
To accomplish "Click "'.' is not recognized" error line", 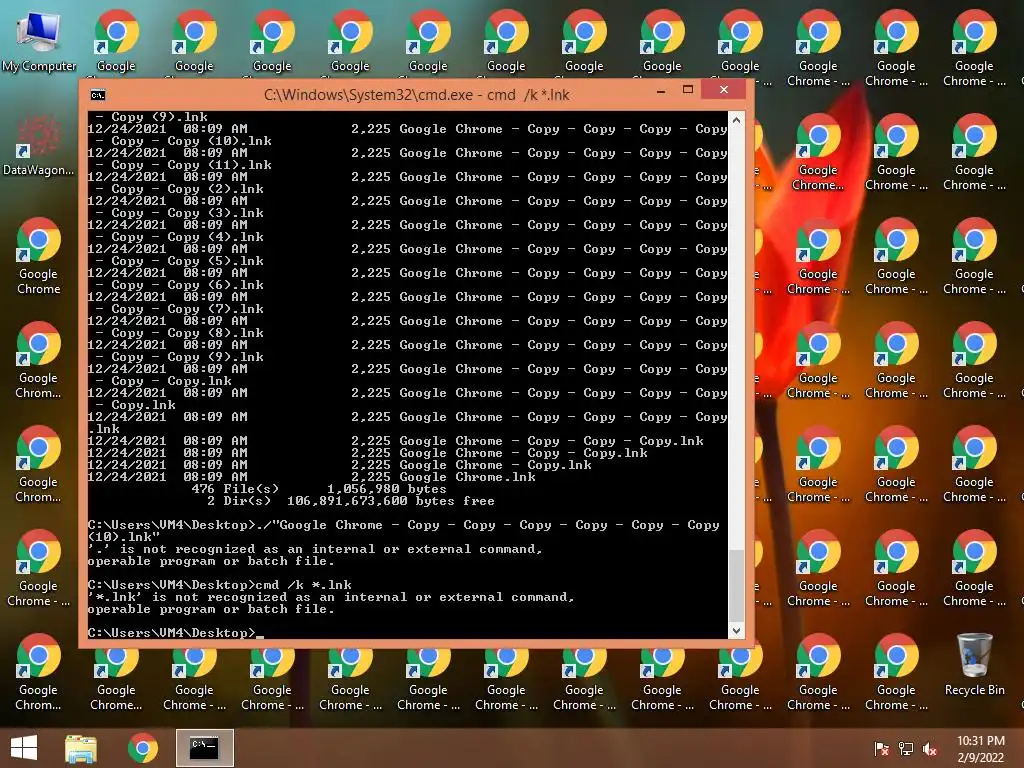I will click(315, 549).
